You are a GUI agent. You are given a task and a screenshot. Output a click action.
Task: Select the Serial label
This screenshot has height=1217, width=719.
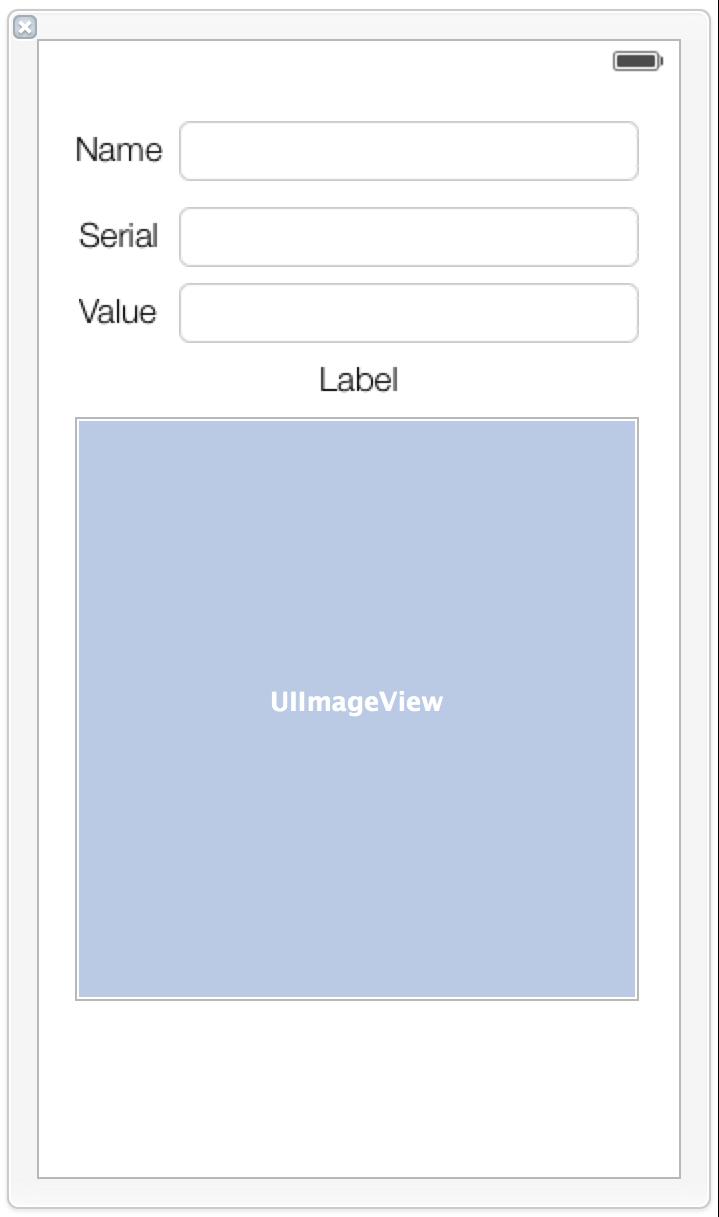(x=118, y=236)
